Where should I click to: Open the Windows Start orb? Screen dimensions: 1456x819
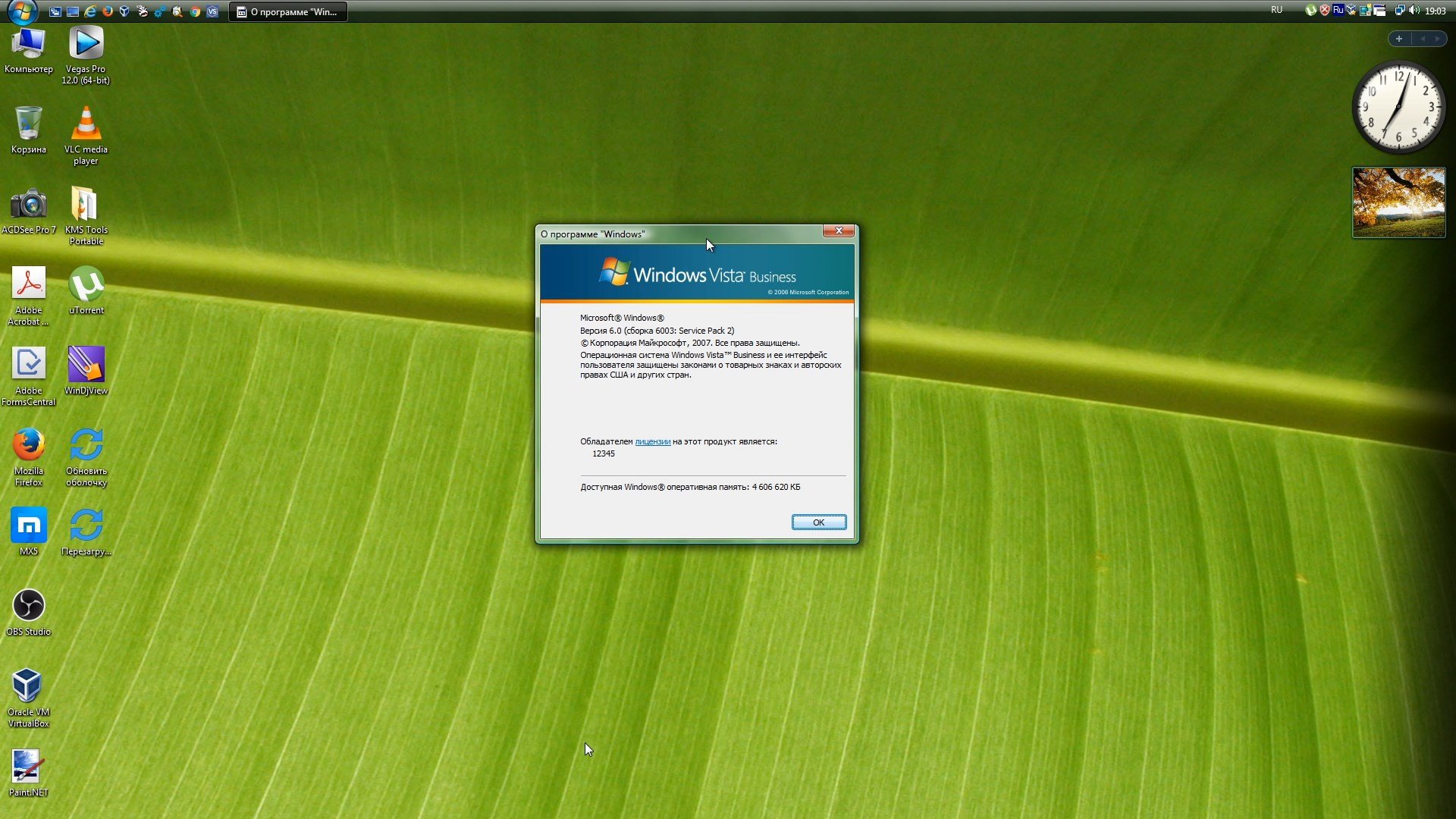[x=23, y=11]
